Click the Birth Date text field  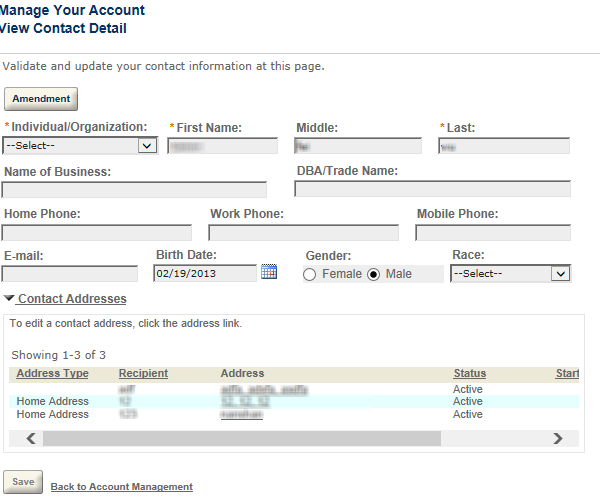(205, 273)
